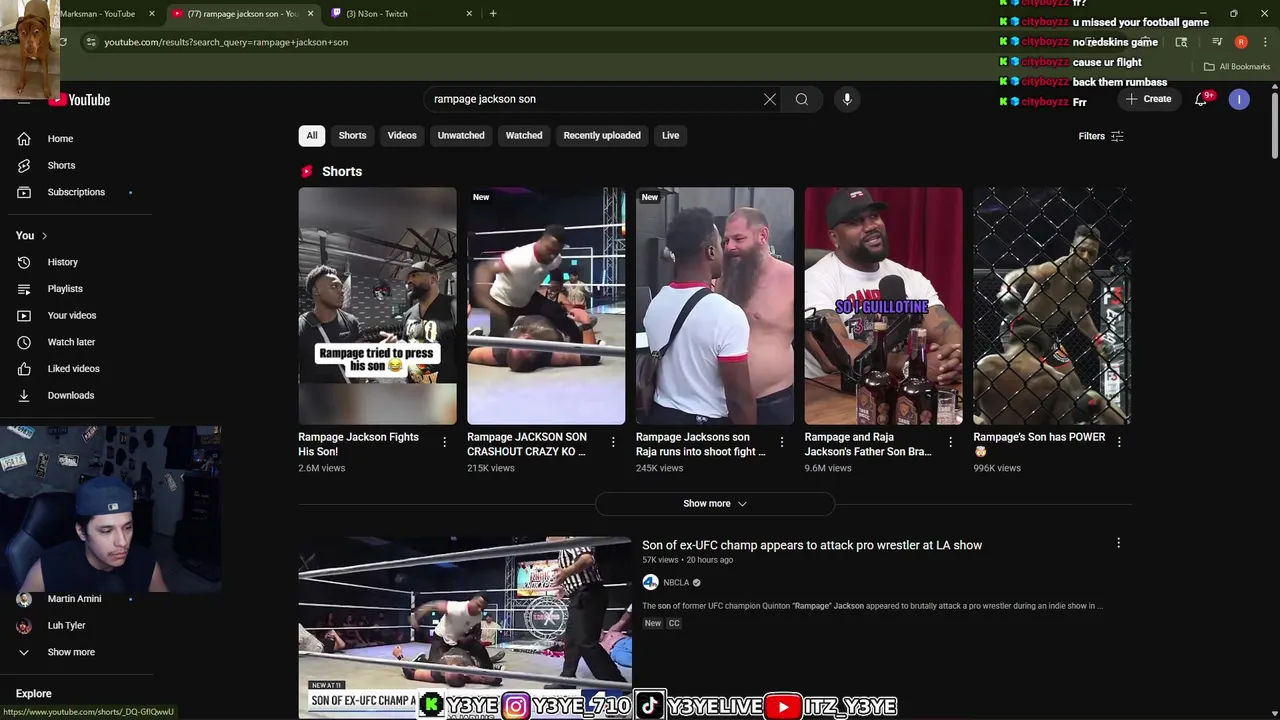Viewport: 1280px width, 720px height.
Task: Open options menu for 'Raja runs into shoot fight'
Action: [782, 441]
